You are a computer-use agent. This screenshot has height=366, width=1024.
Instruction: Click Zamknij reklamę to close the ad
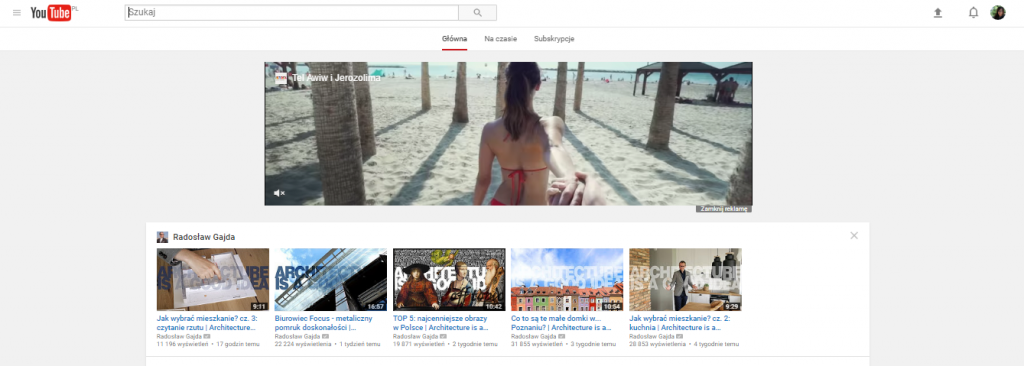tap(724, 208)
